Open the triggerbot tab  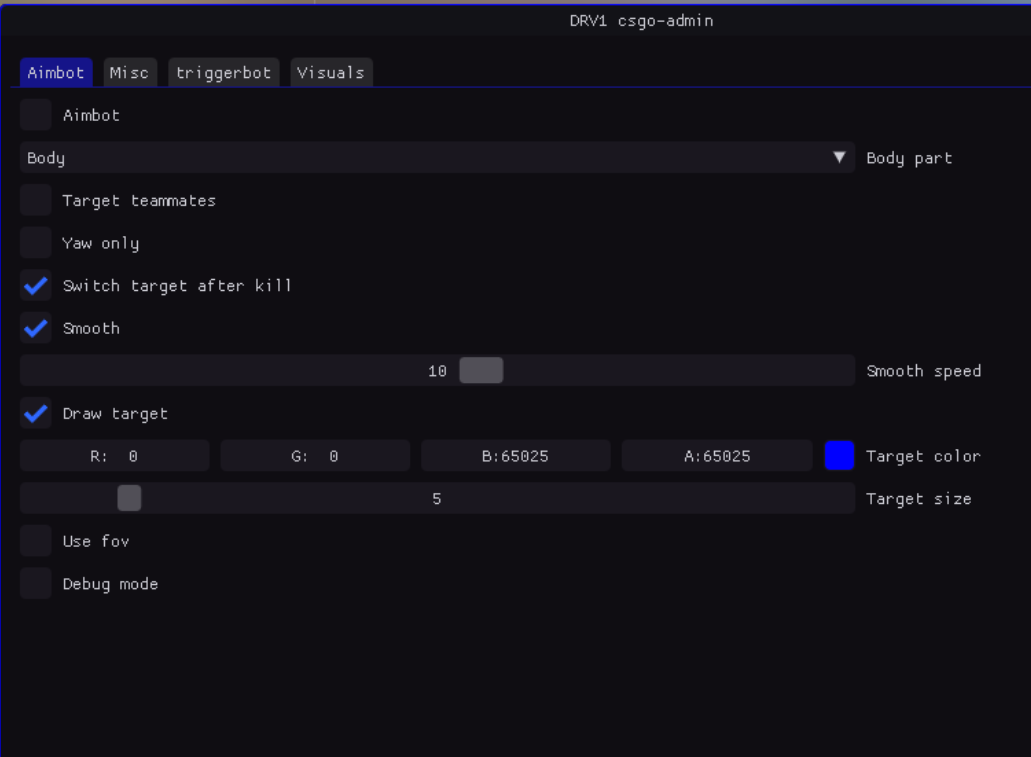(x=224, y=72)
